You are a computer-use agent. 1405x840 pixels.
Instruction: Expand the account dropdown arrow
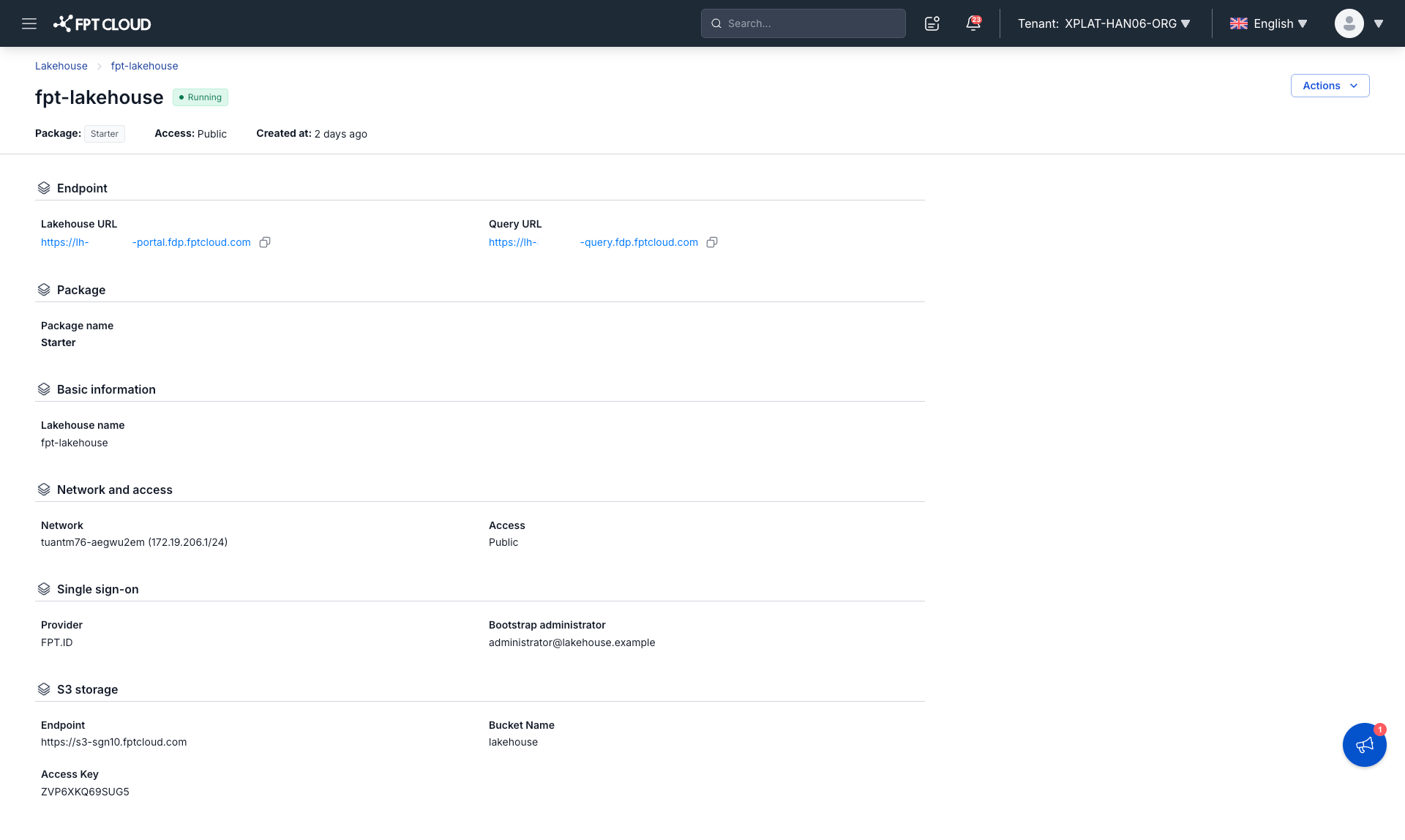1379,23
